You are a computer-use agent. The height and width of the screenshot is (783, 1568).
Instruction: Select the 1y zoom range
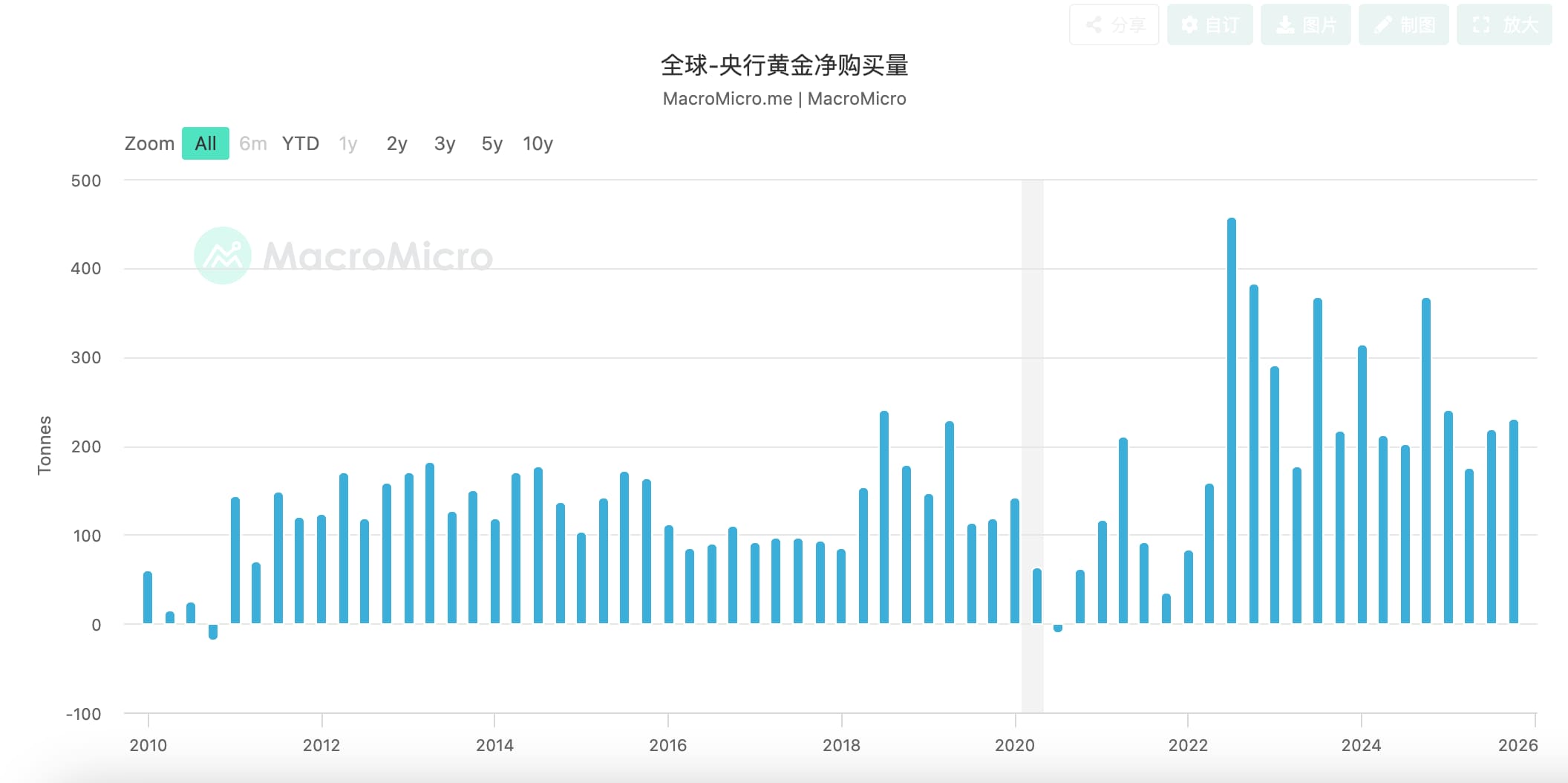(x=348, y=143)
